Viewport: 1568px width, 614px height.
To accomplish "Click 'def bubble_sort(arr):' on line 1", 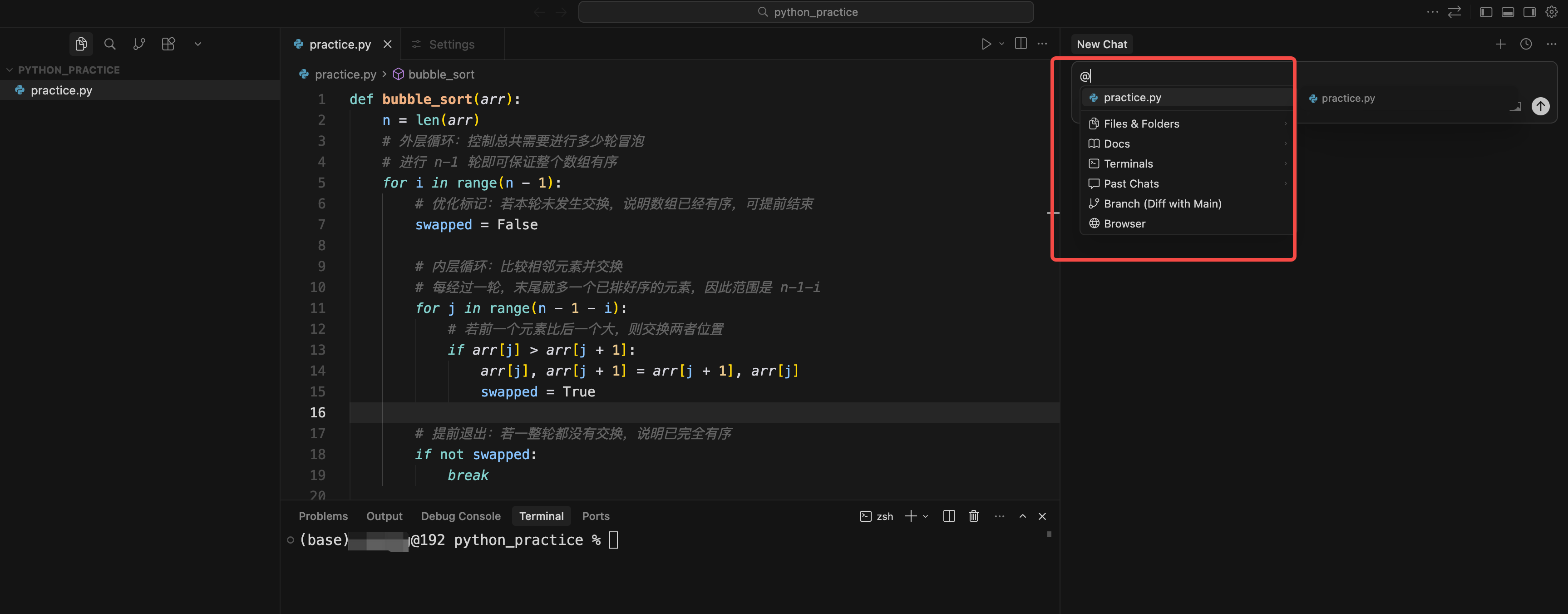I will [x=434, y=99].
